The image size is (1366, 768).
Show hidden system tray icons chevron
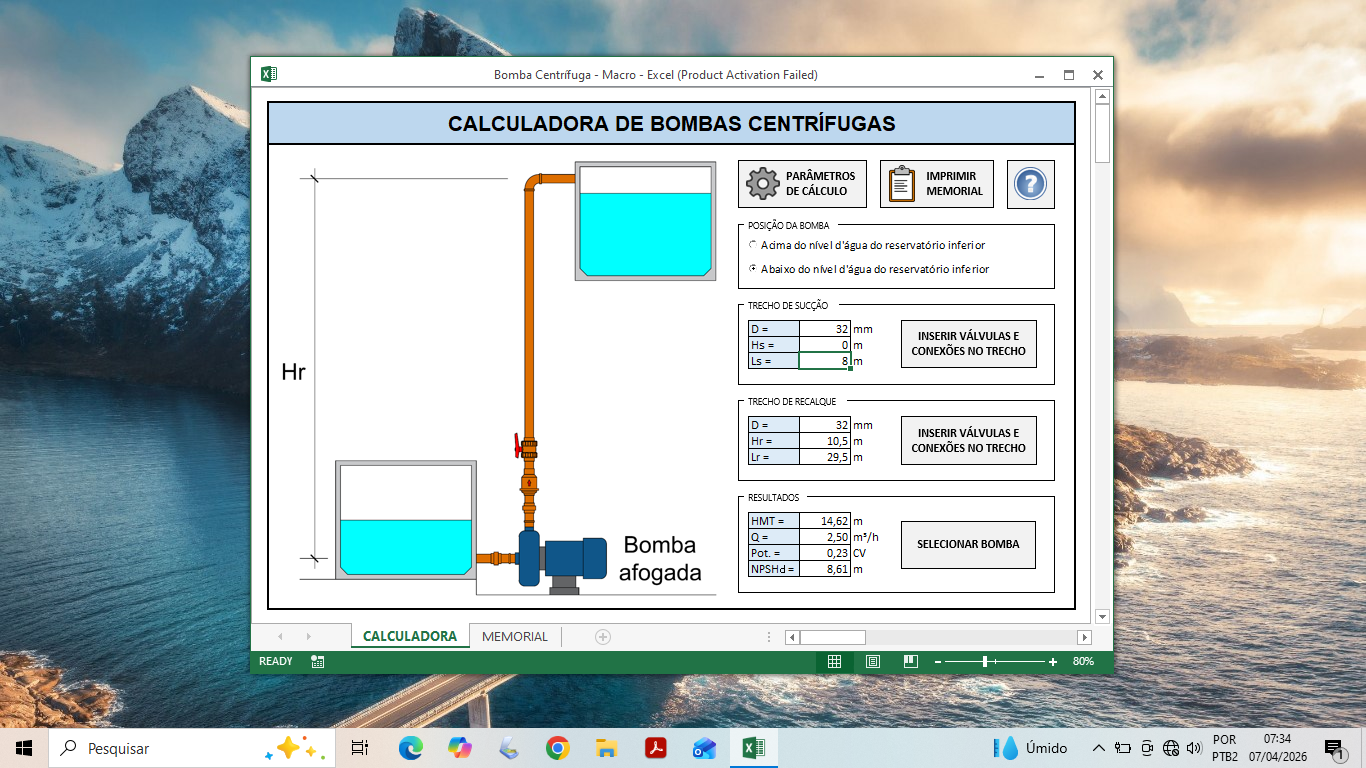[x=1098, y=748]
